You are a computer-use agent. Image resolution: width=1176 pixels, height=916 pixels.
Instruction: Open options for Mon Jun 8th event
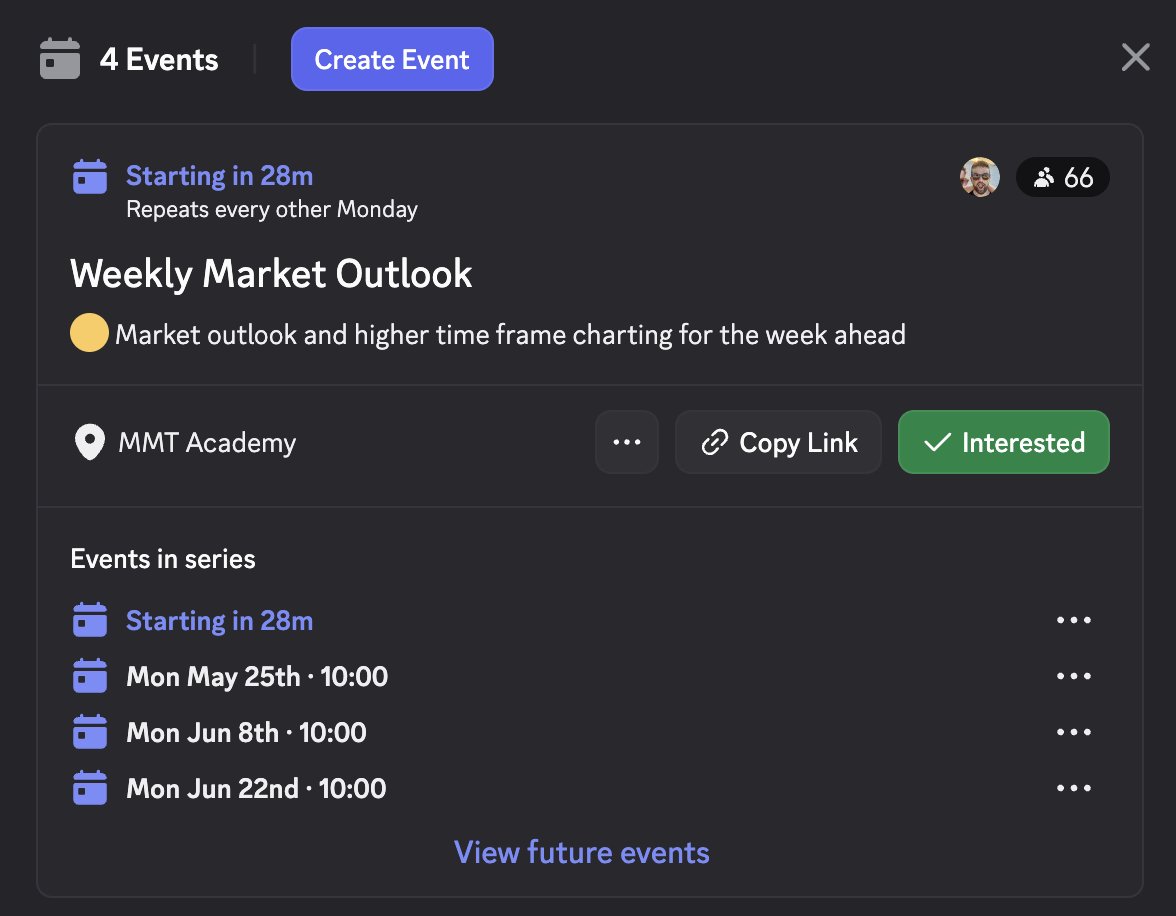click(1073, 732)
